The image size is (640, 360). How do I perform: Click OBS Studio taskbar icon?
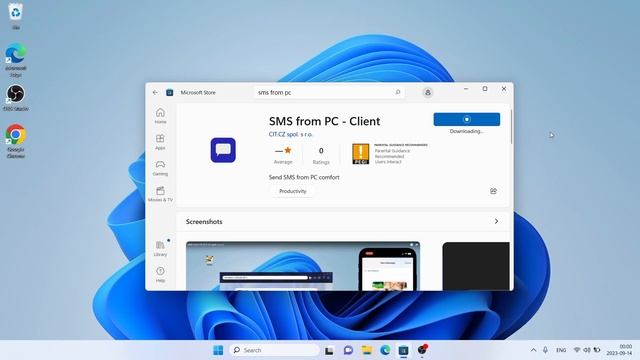[422, 350]
